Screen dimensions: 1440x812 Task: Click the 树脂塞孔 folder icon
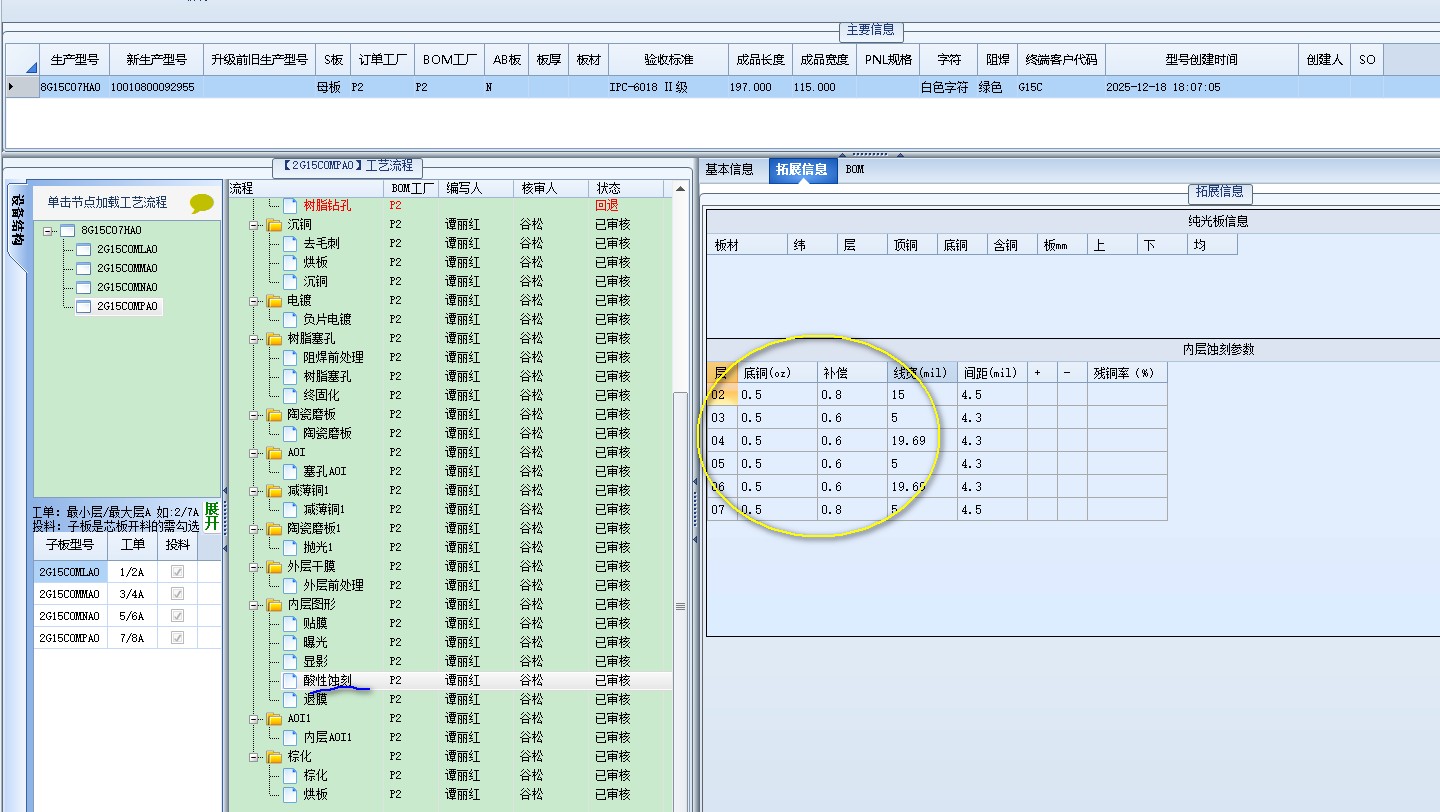(274, 338)
